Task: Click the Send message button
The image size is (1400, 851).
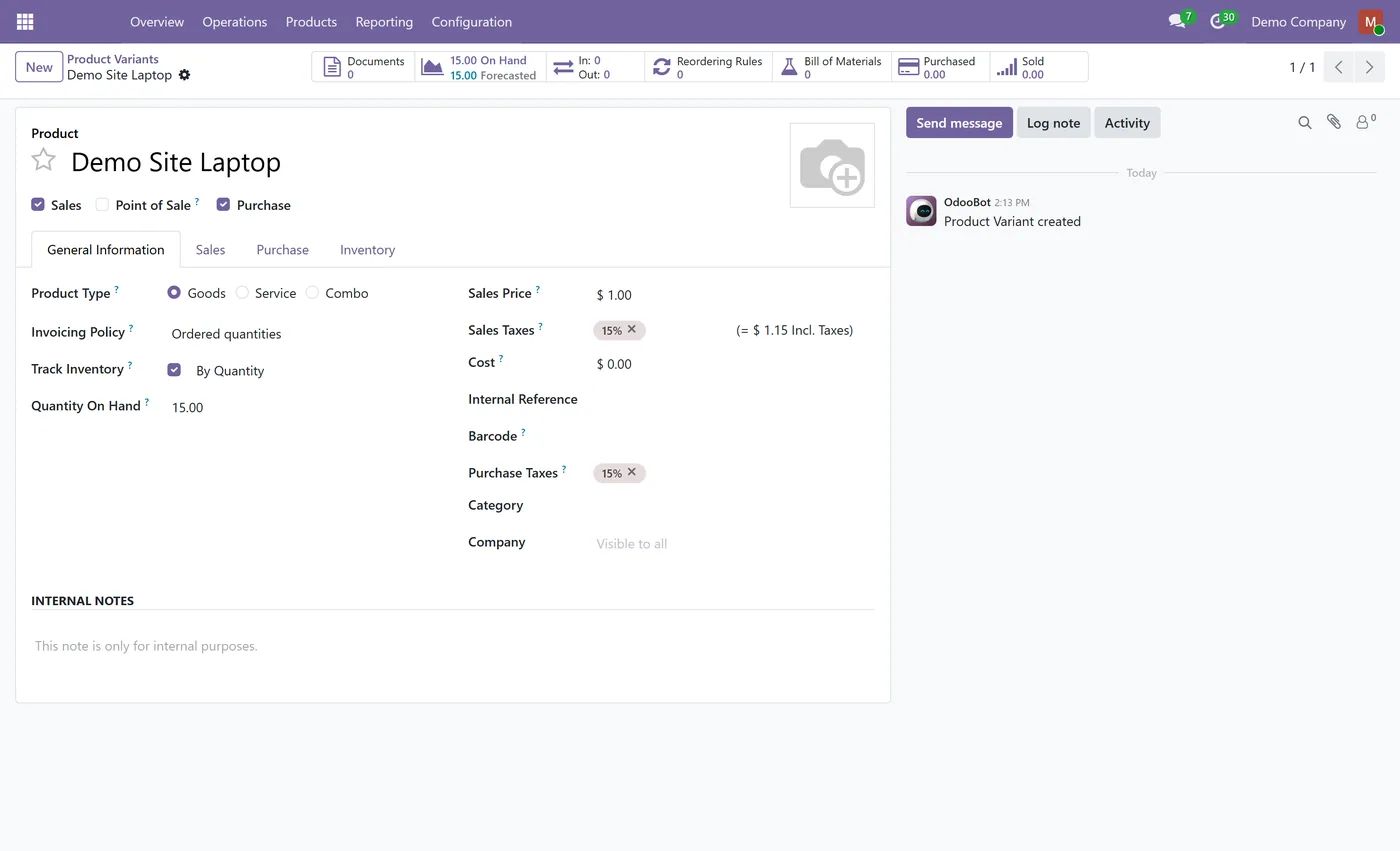Action: [x=959, y=122]
